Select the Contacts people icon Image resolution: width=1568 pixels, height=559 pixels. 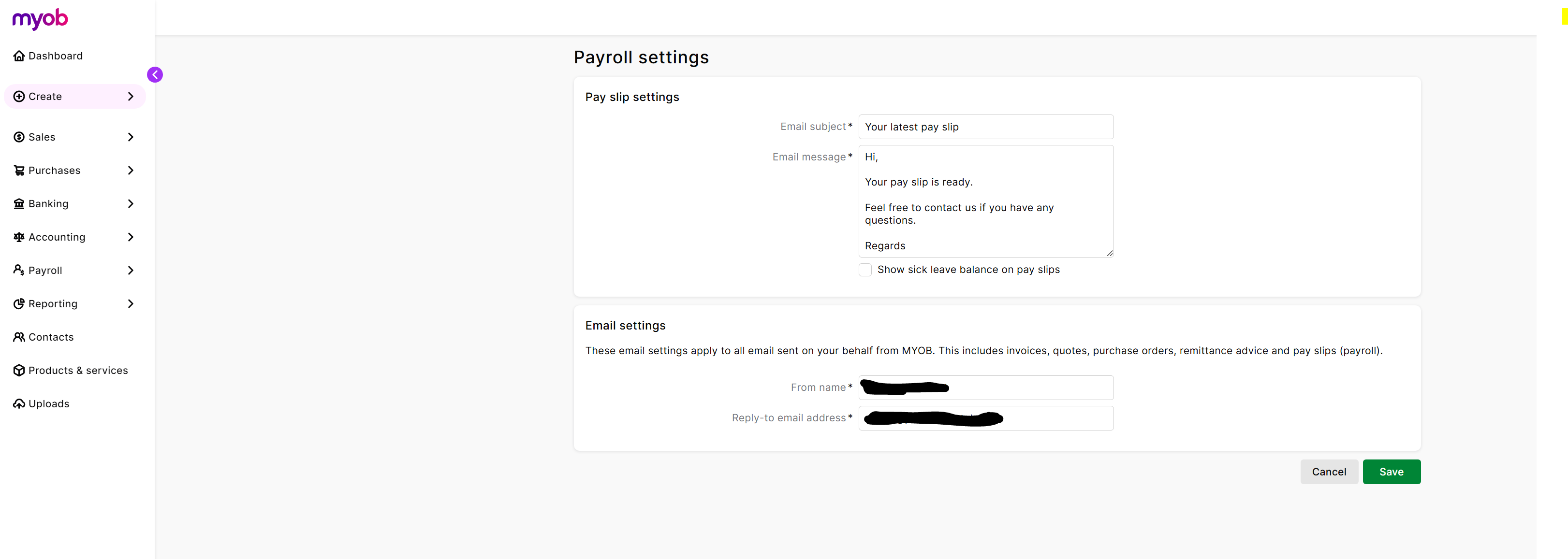pos(19,336)
